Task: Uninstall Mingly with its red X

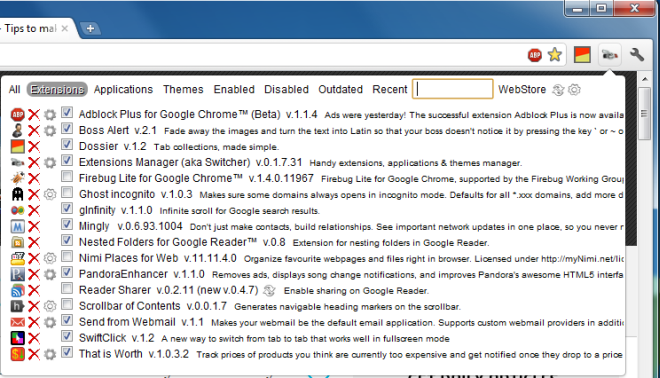Action: 34,226
